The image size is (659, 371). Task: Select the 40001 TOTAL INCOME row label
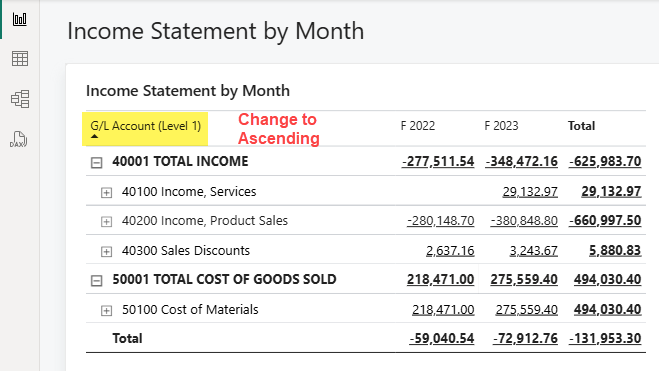[x=180, y=161]
